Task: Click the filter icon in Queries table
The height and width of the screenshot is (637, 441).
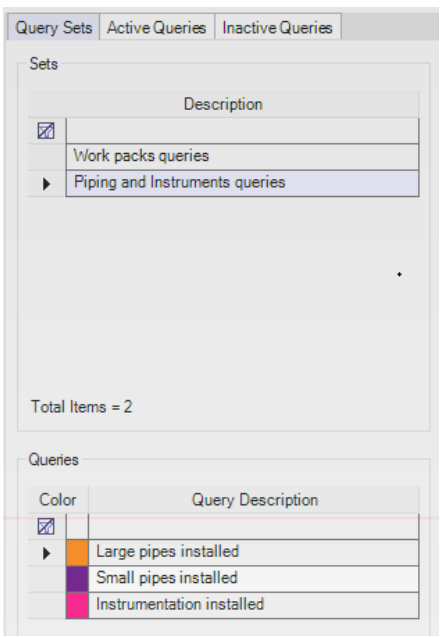Action: click(46, 526)
